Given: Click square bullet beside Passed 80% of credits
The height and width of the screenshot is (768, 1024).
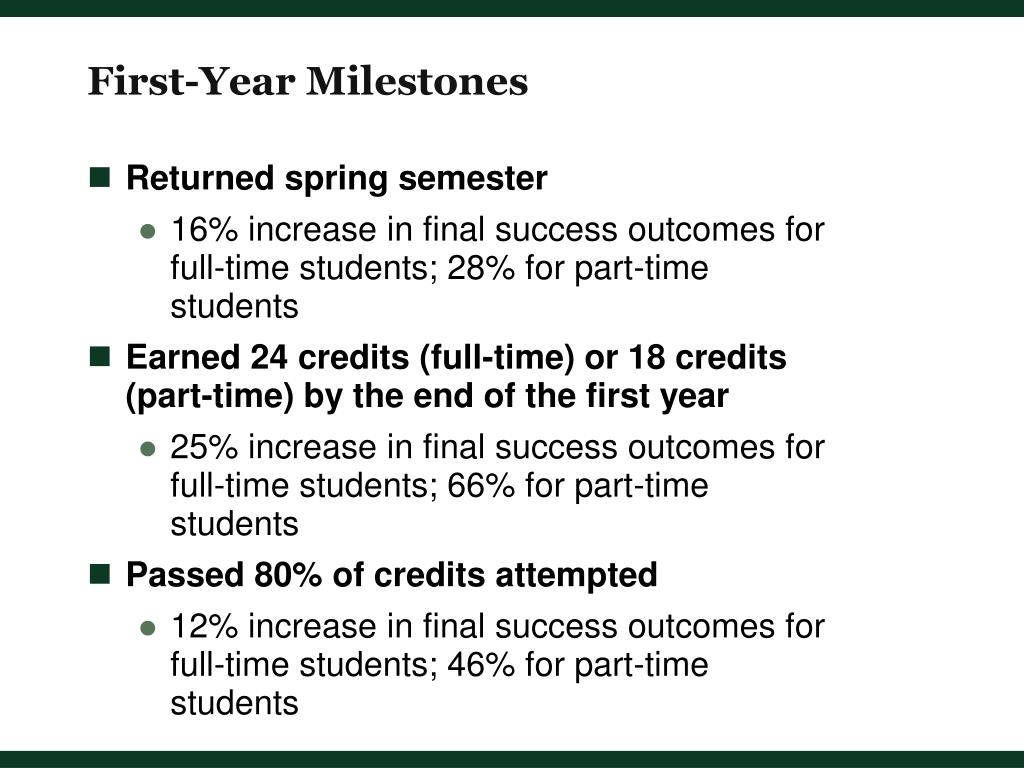Looking at the screenshot, I should coord(99,574).
